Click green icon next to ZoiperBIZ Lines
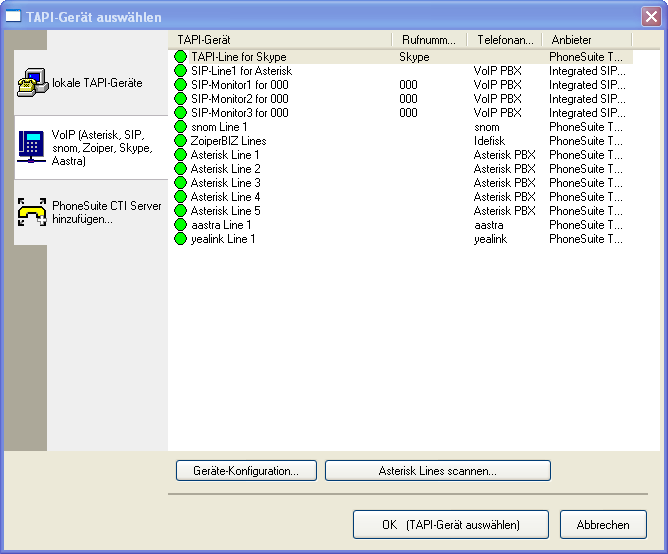Viewport: 668px width, 554px height. [181, 141]
